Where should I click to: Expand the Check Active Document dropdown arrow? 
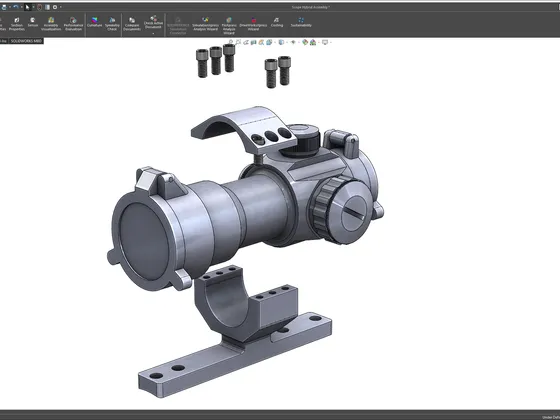[153, 33]
